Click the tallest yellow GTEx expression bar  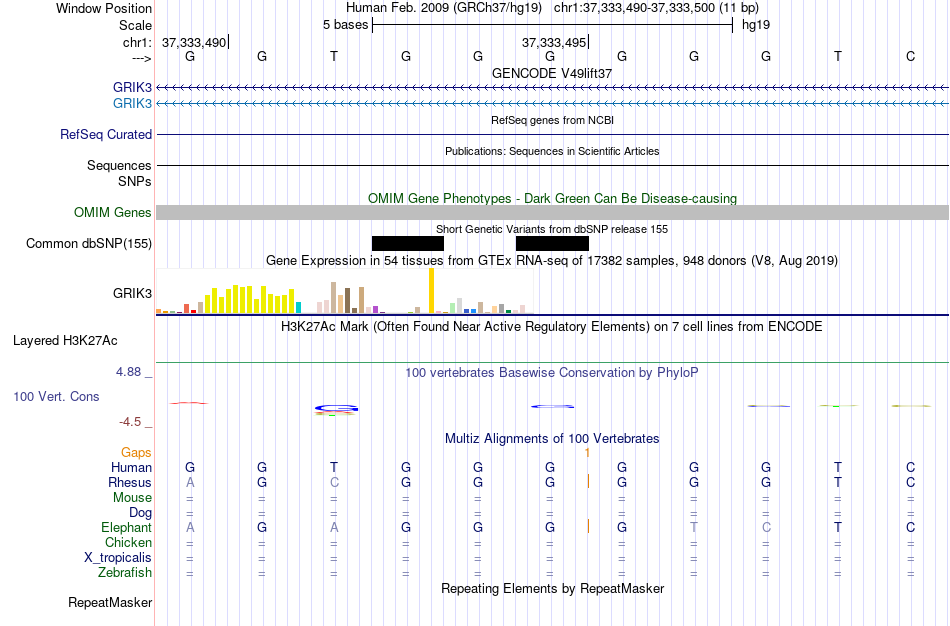(x=431, y=290)
